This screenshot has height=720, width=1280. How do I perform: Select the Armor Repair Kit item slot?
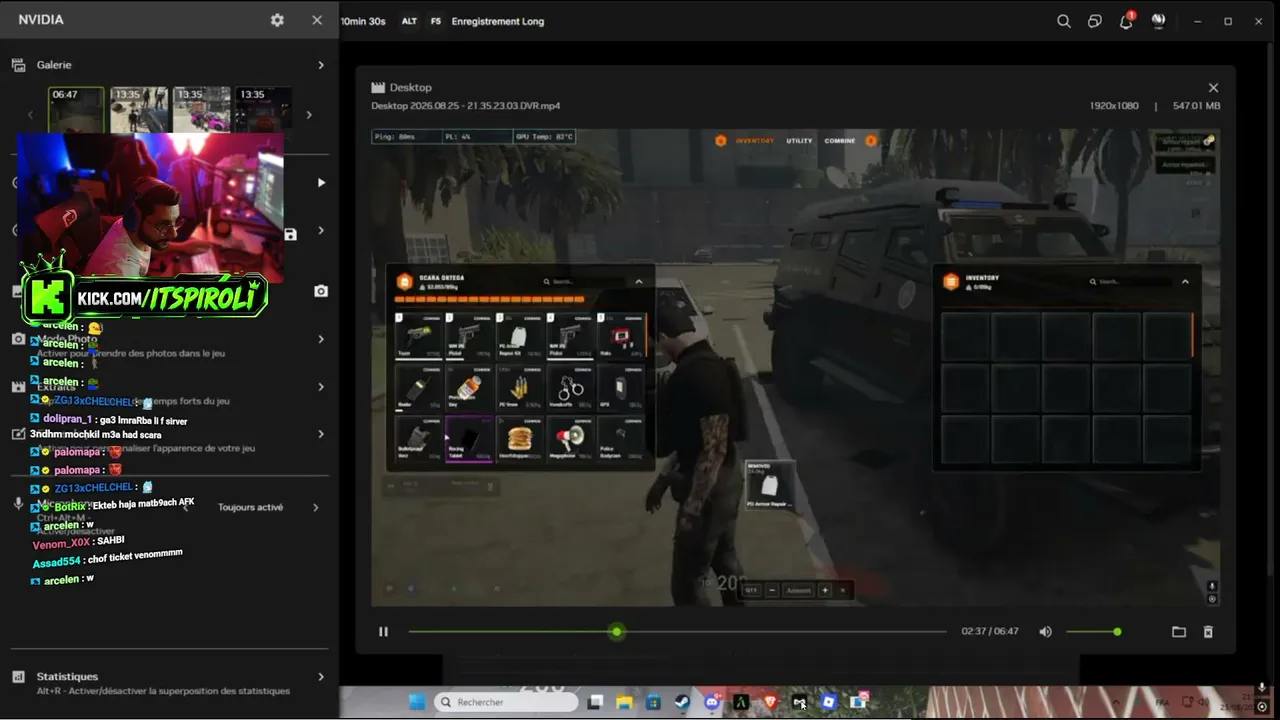point(520,335)
